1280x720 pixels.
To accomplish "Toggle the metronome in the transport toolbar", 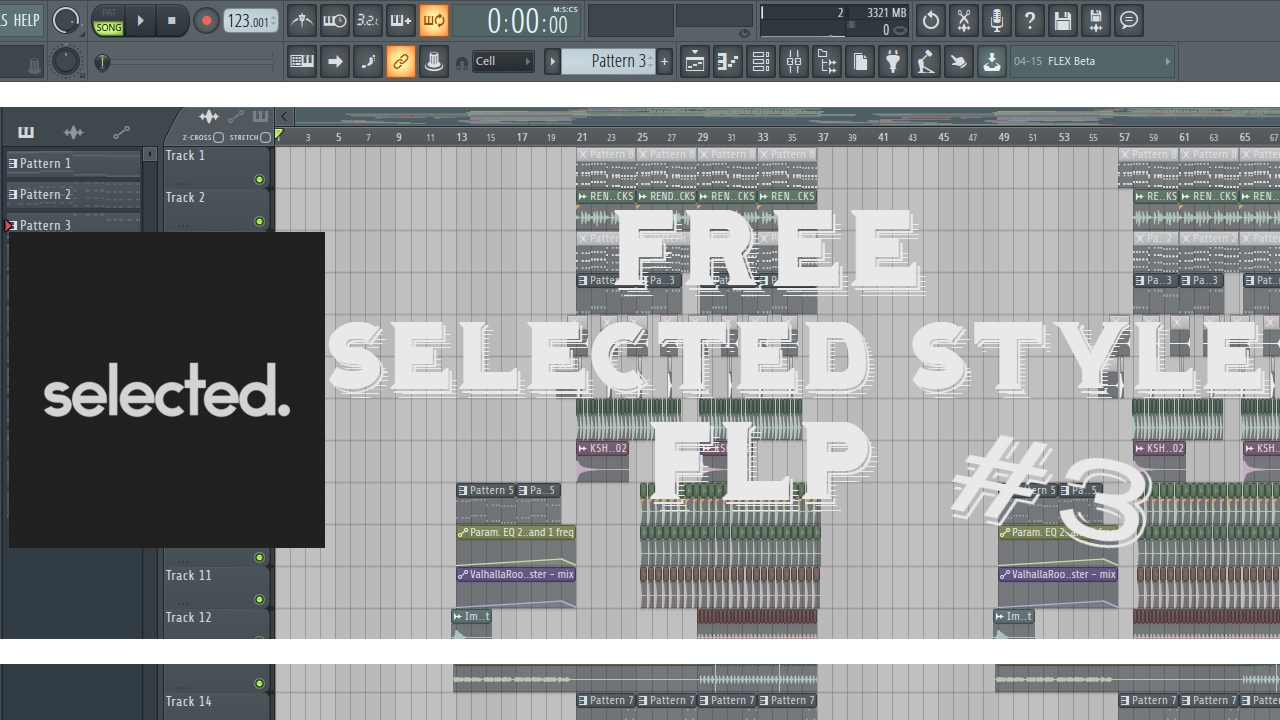I will (x=302, y=20).
